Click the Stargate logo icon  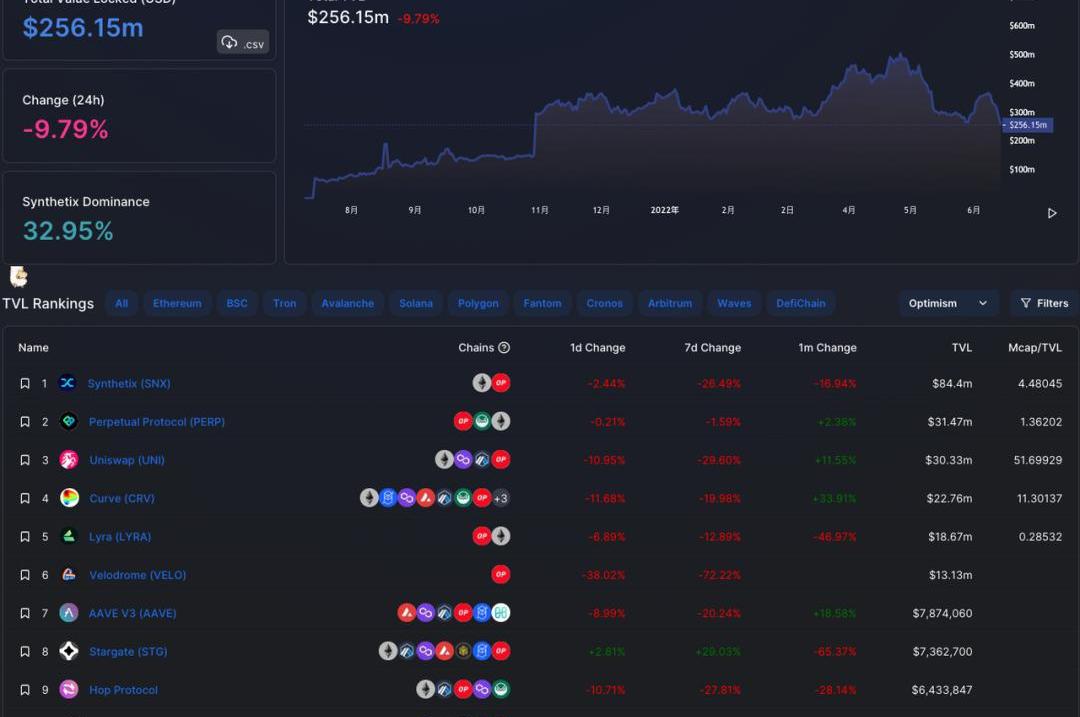tap(68, 652)
